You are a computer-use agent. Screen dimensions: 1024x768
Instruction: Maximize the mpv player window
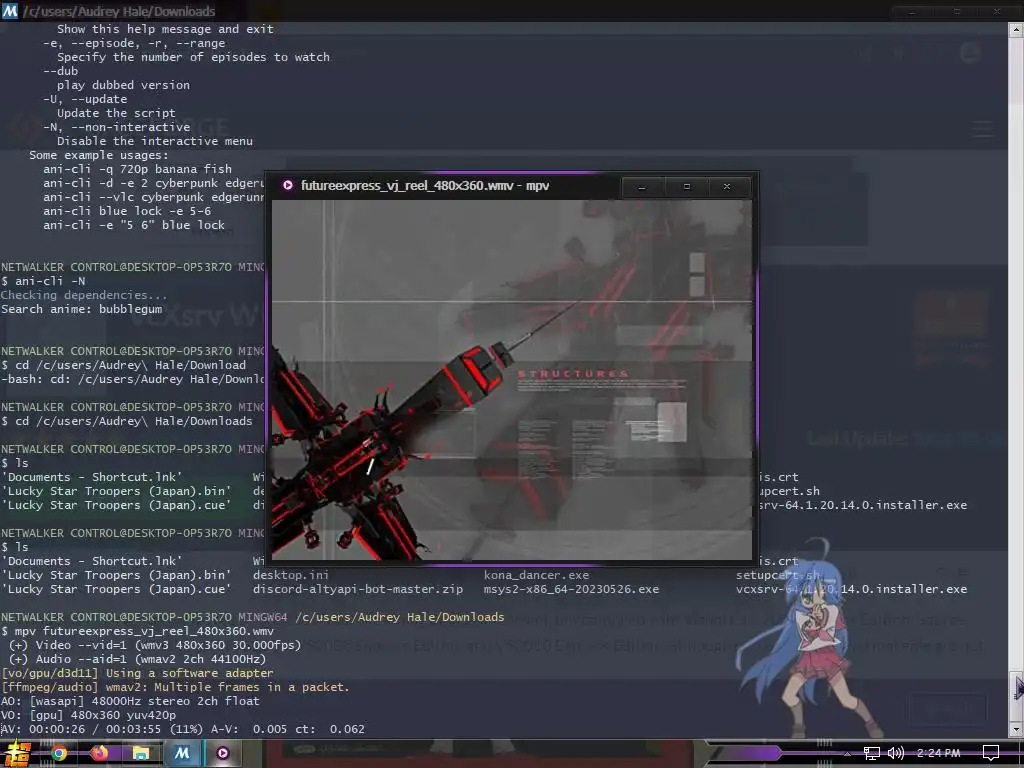click(x=686, y=187)
